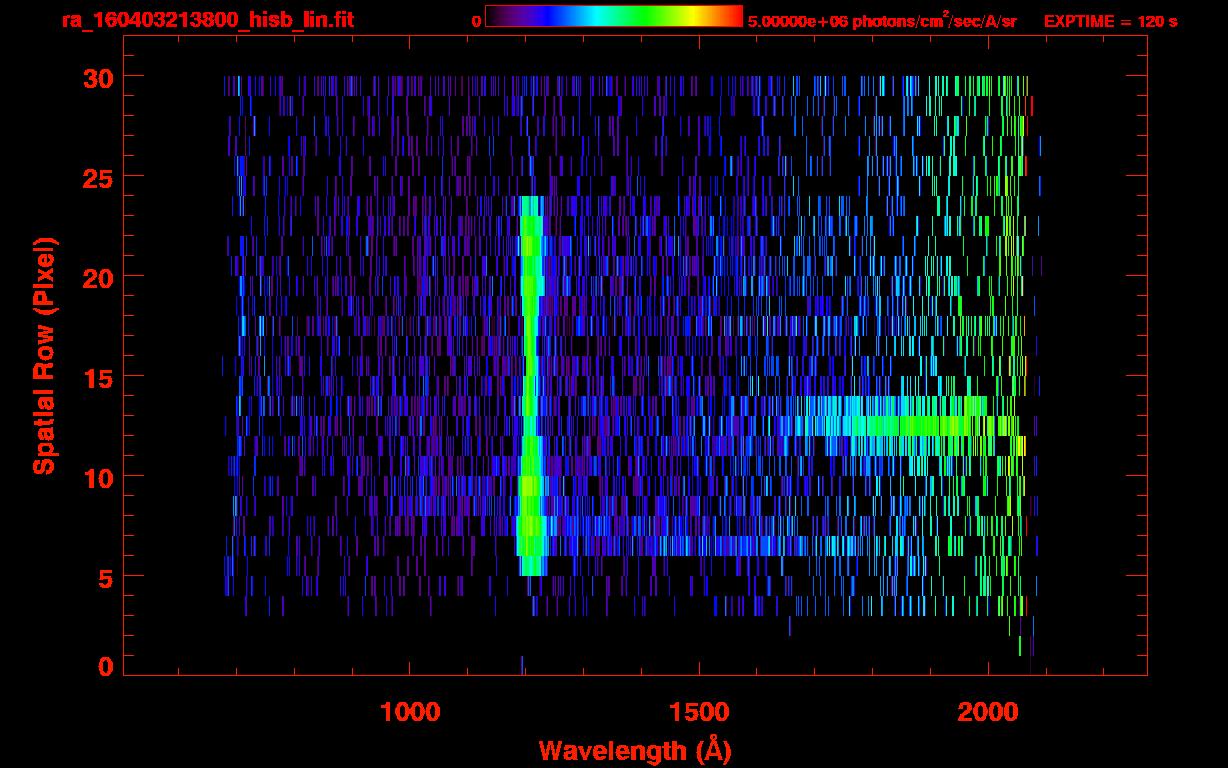Screen dimensions: 1228x768
Task: Click the 1000 wavelength tick label
Action: click(410, 711)
